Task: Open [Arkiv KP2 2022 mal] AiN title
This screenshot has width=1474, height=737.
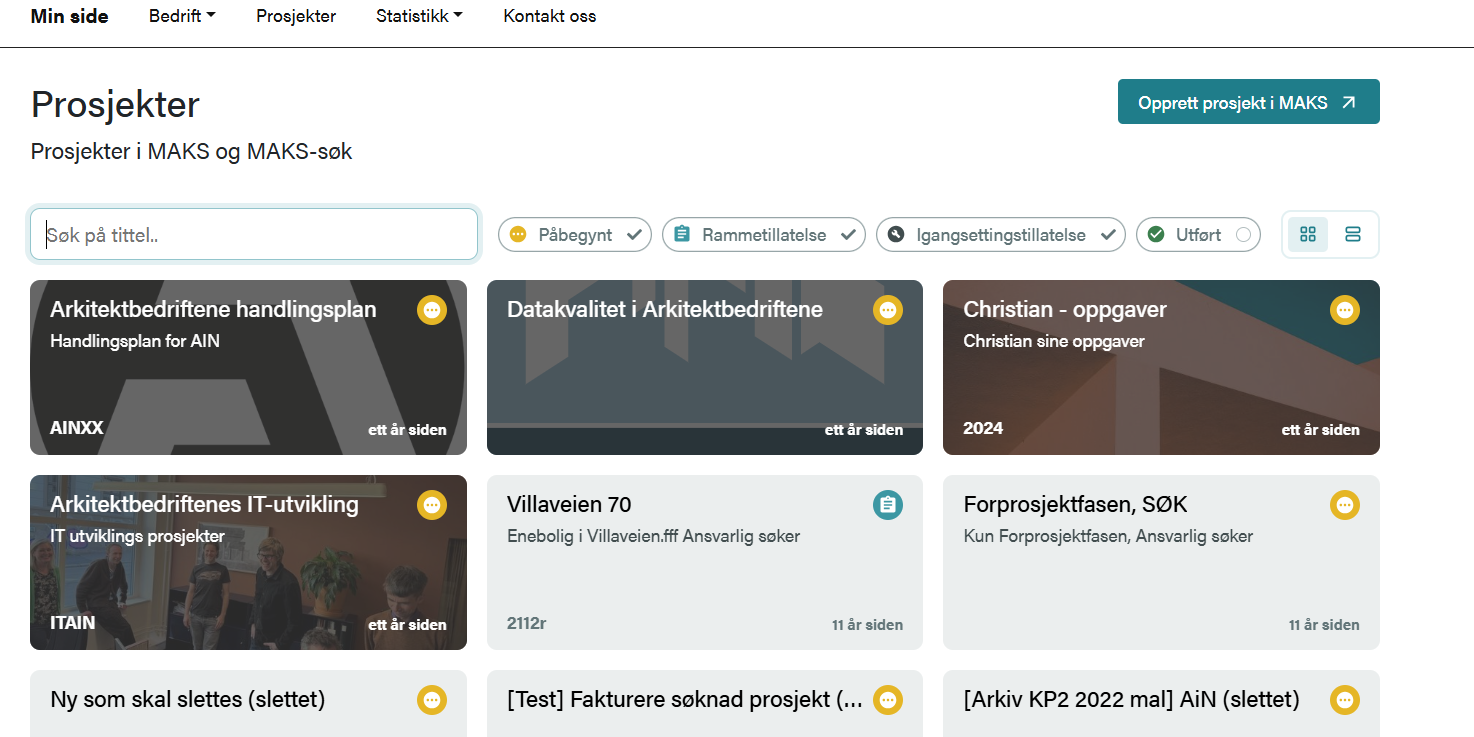Action: pyautogui.click(x=1131, y=700)
